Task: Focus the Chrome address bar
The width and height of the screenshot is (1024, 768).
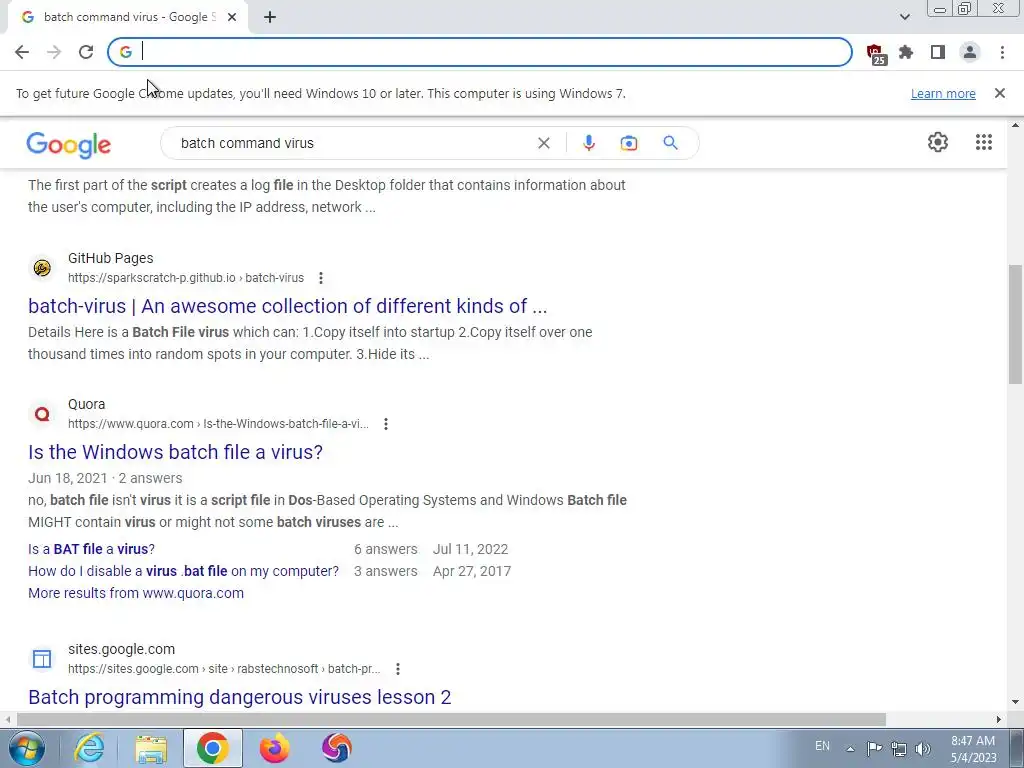Action: (x=480, y=52)
